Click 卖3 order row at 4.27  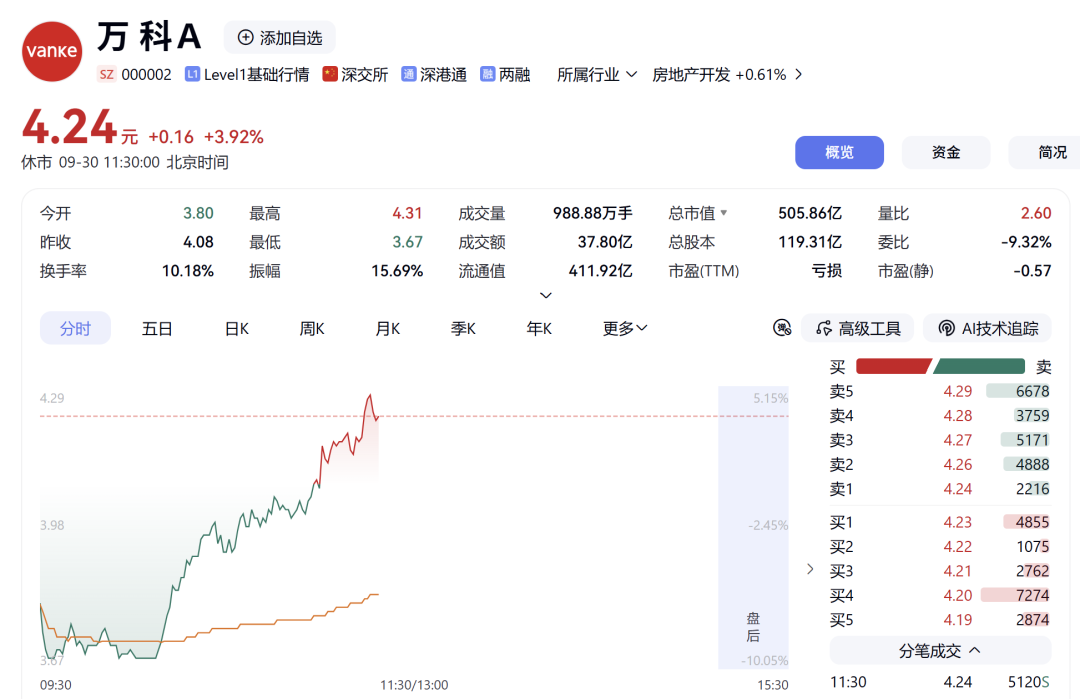939,439
